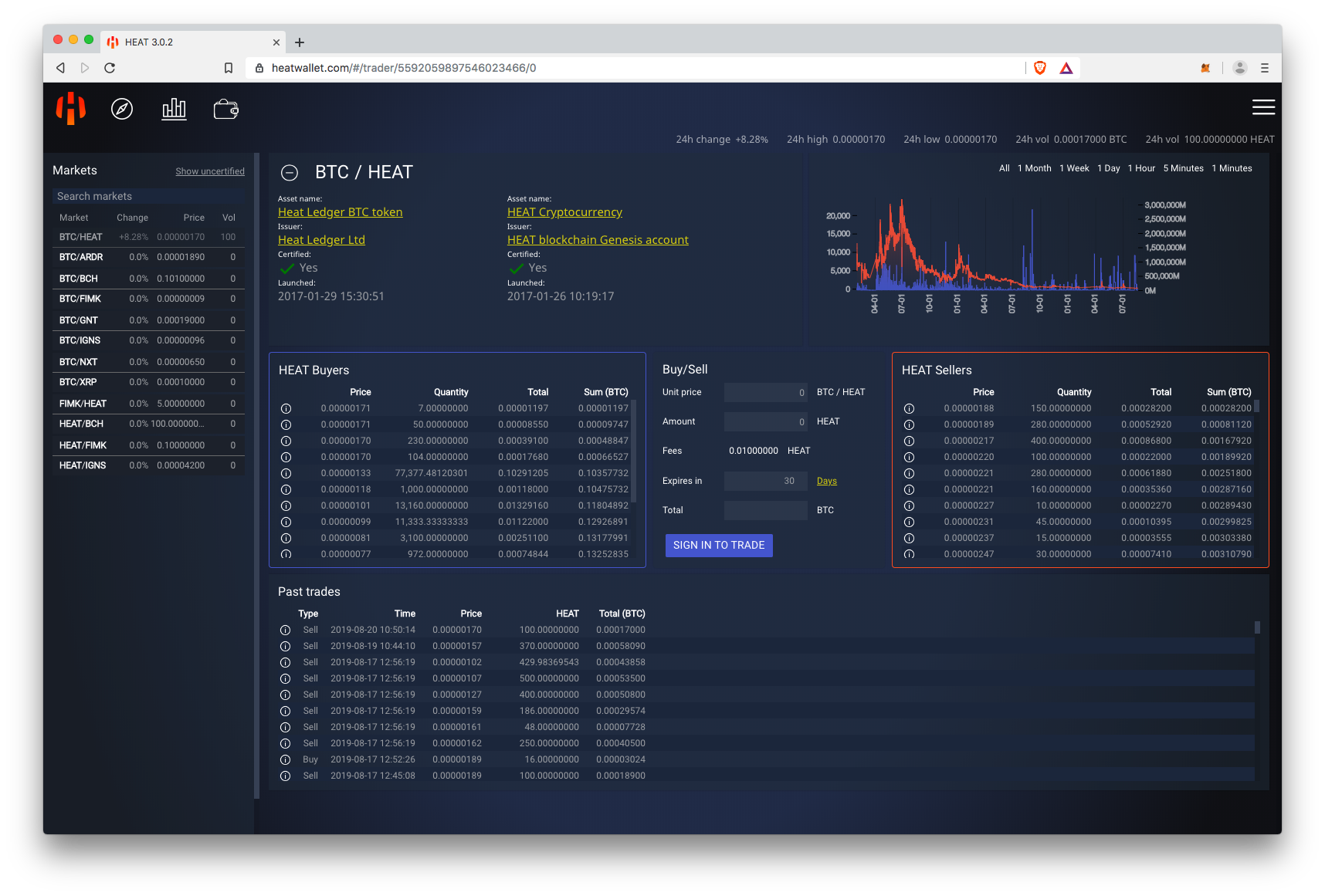This screenshot has width=1325, height=896.
Task: Select the HEAT/IGNS market row
Action: tap(148, 465)
